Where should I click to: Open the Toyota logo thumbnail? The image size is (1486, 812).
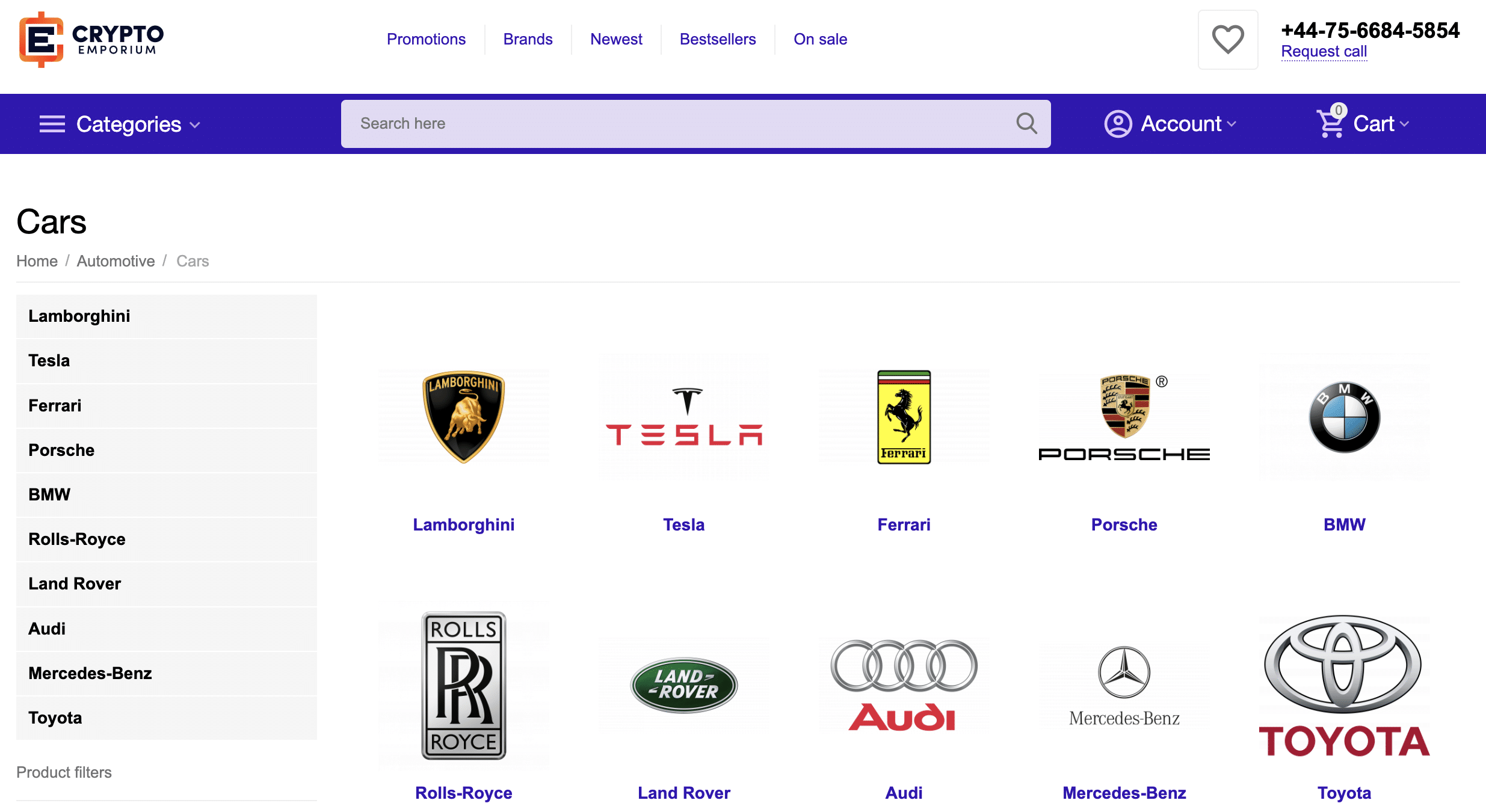coord(1345,685)
